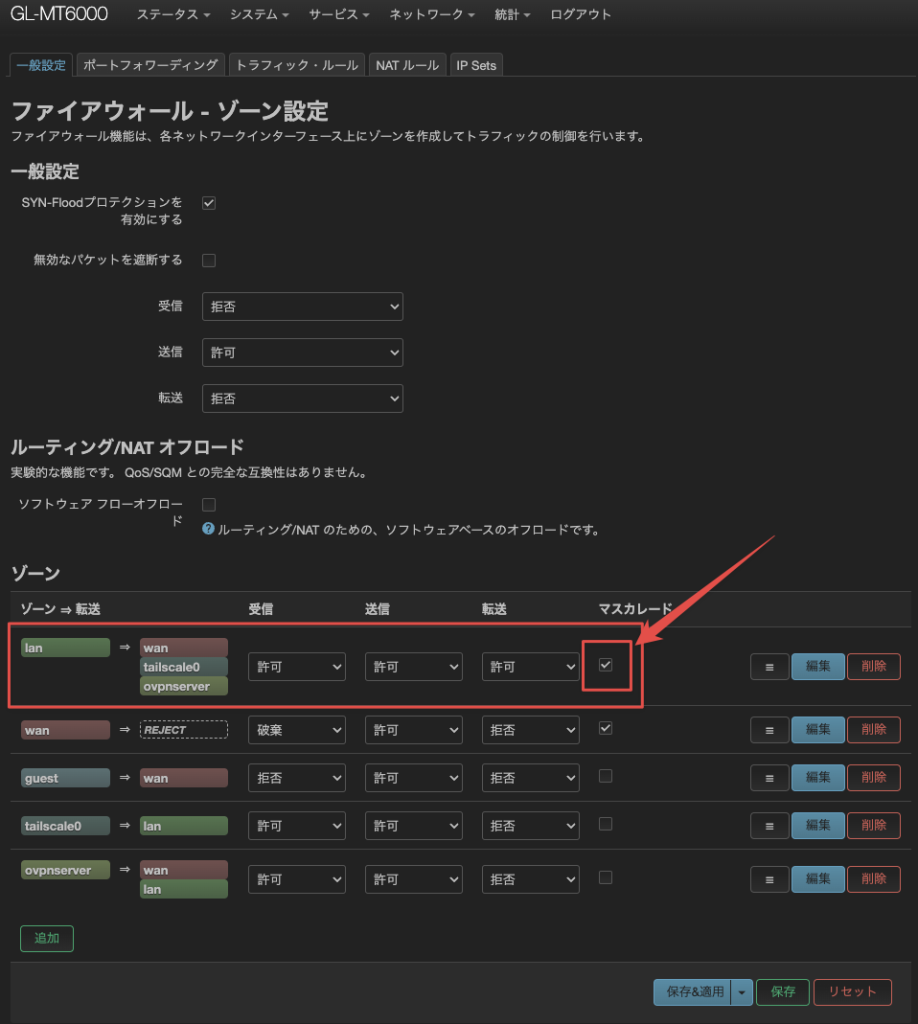Open the general 転送 policy dropdown

302,398
